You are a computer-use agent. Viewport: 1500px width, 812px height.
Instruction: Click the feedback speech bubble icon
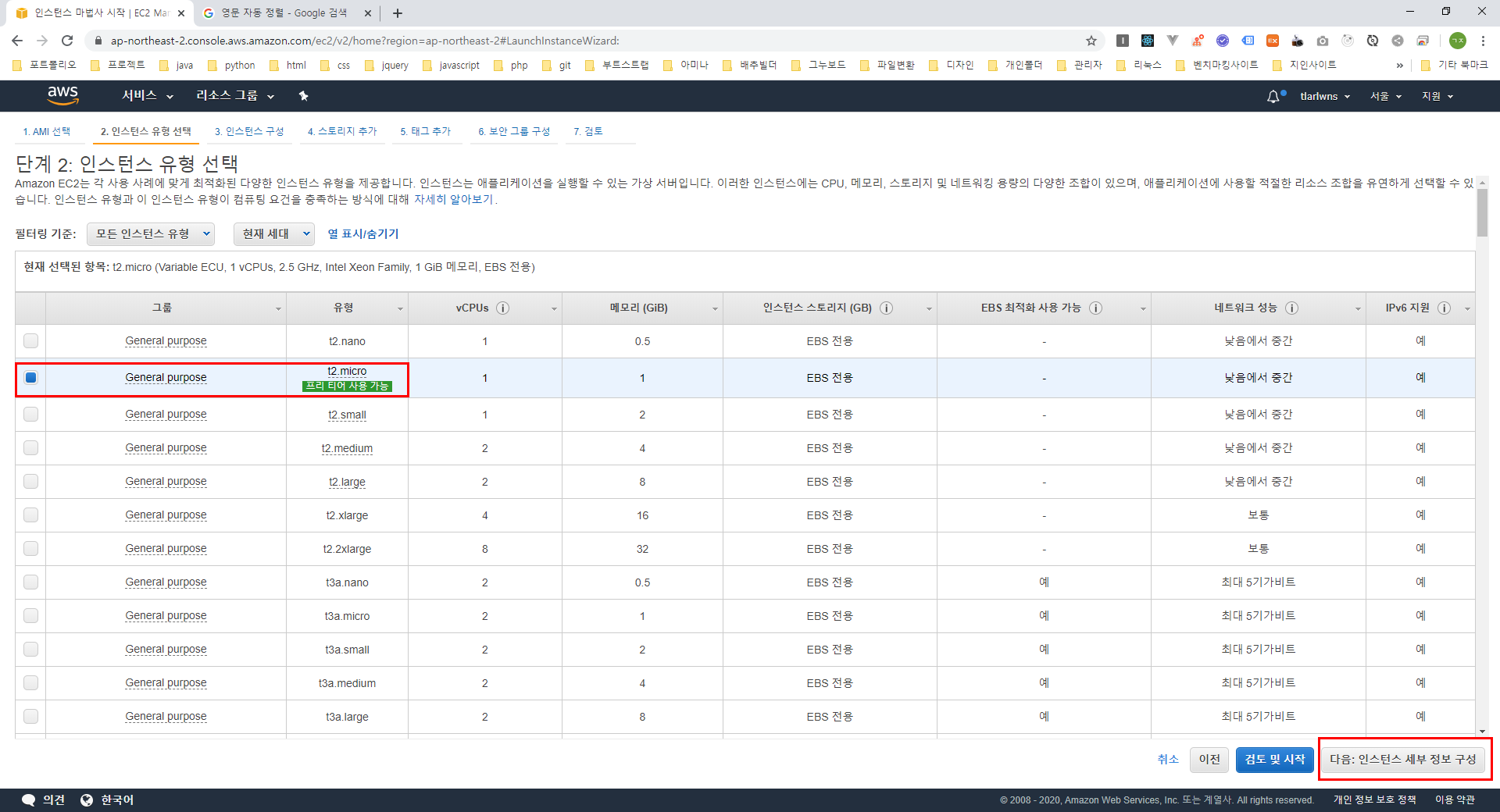click(x=29, y=800)
